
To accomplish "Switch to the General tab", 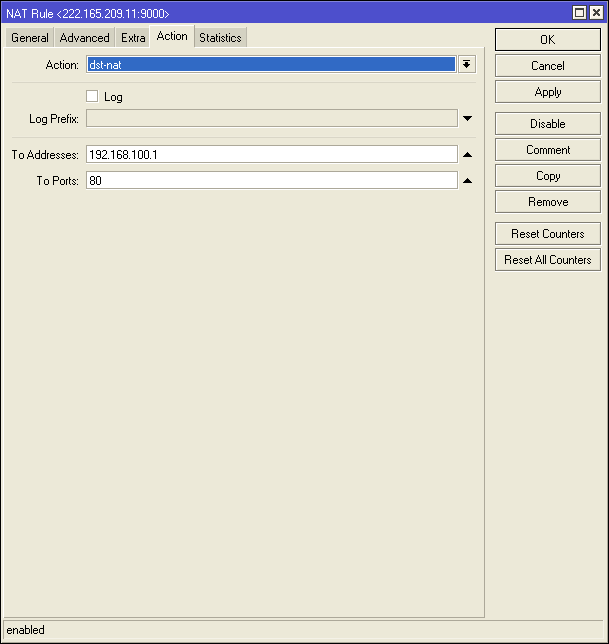I will coord(30,38).
